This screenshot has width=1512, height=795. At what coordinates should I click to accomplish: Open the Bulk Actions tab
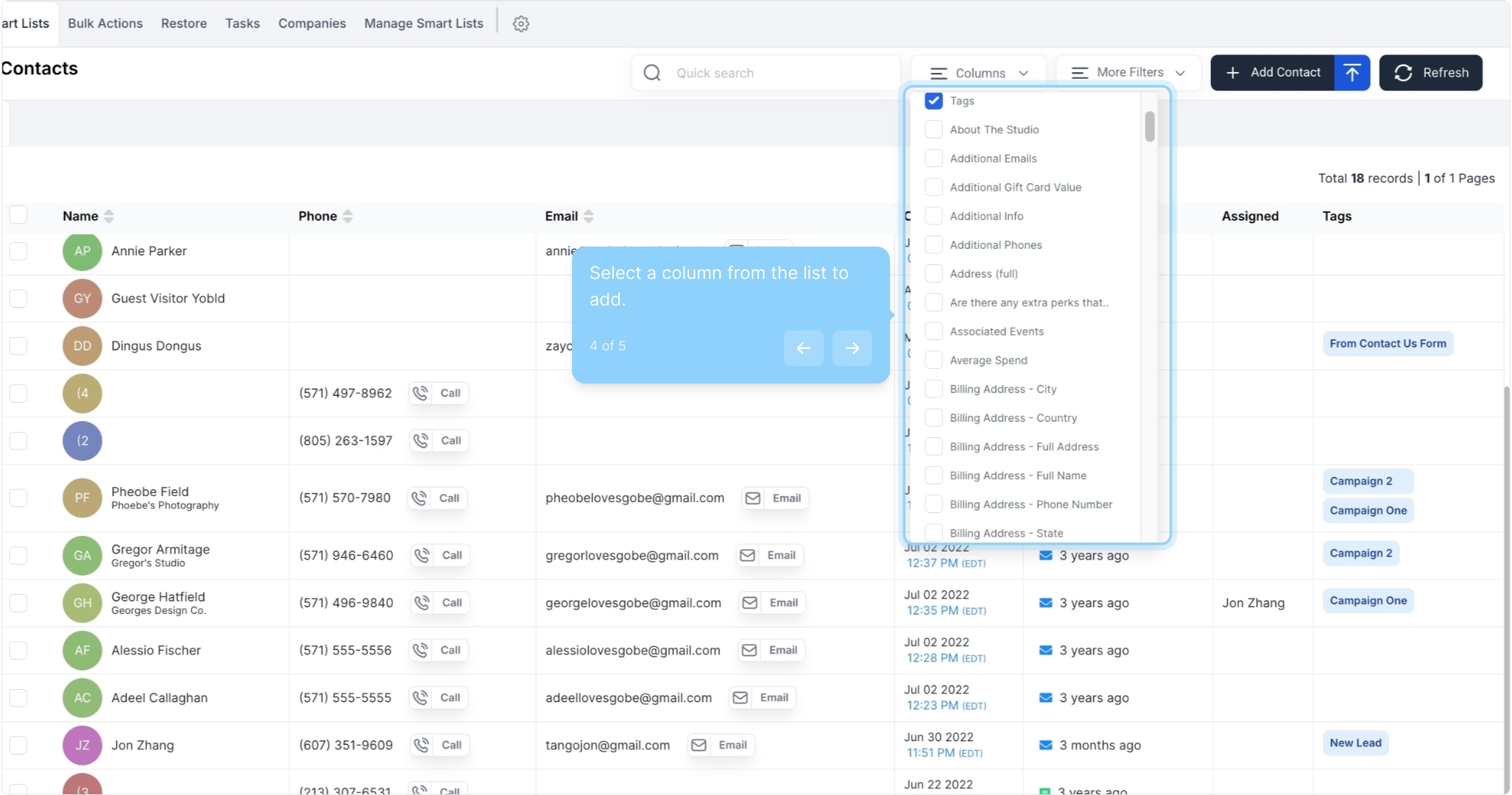(105, 24)
